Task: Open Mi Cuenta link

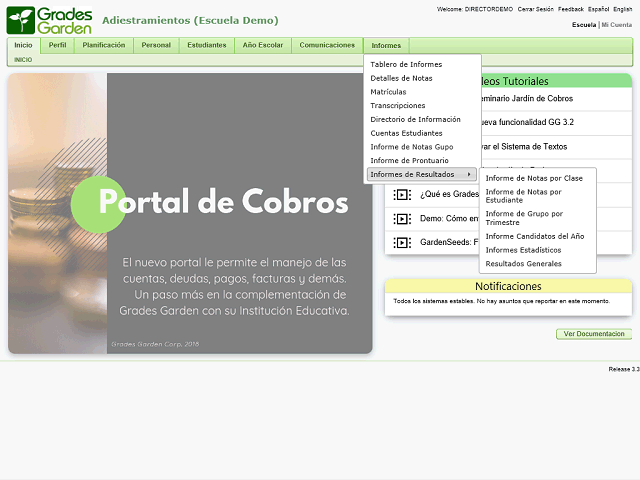Action: (x=616, y=25)
